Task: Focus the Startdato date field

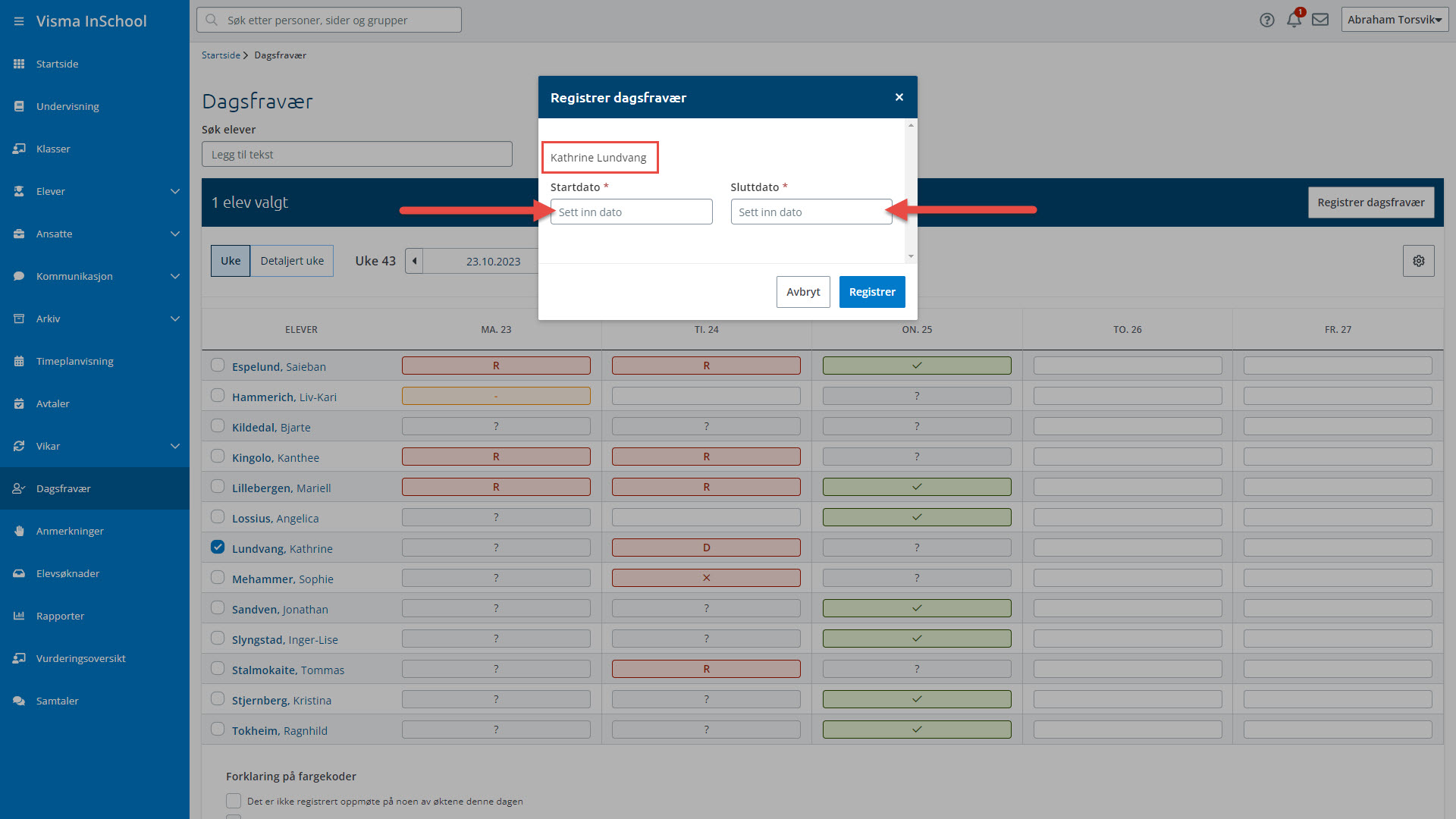Action: pos(631,212)
